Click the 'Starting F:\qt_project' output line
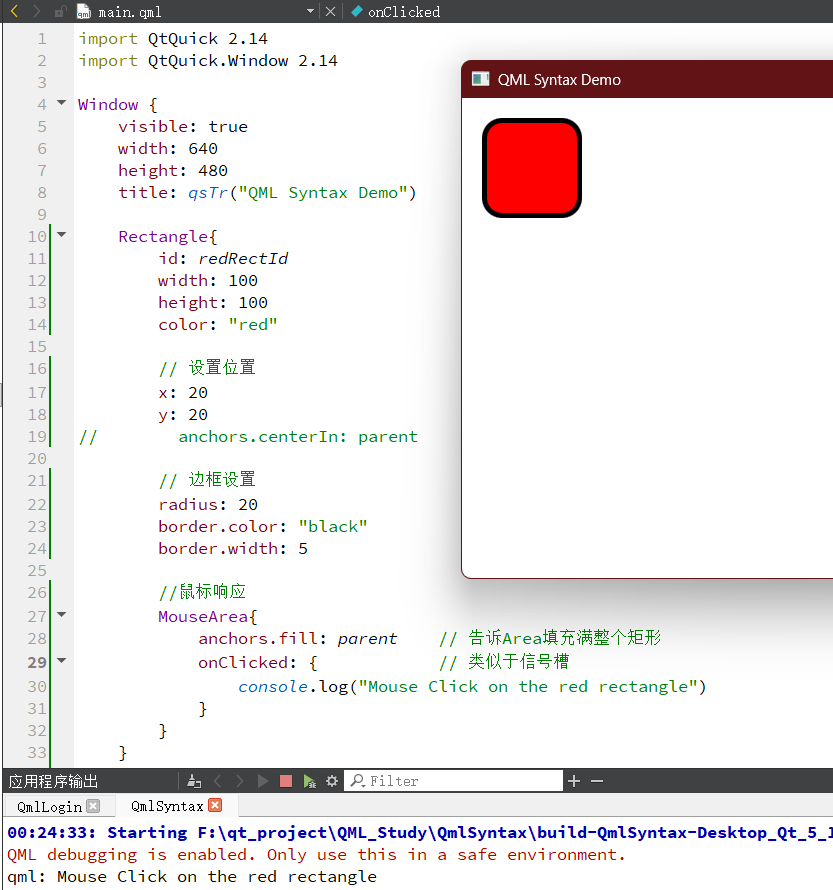This screenshot has height=890, width=833. (420, 833)
